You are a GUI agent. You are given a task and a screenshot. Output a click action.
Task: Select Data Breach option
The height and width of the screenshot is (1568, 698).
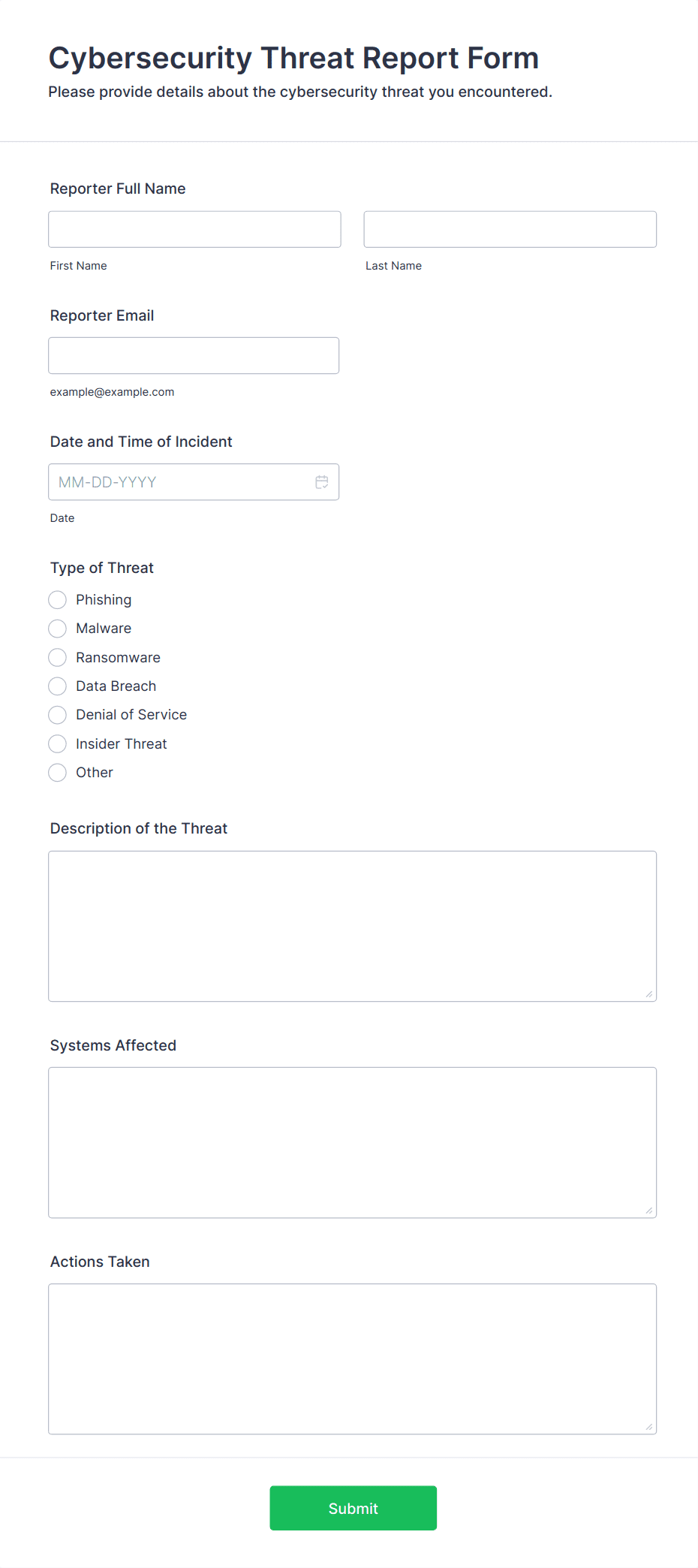57,686
